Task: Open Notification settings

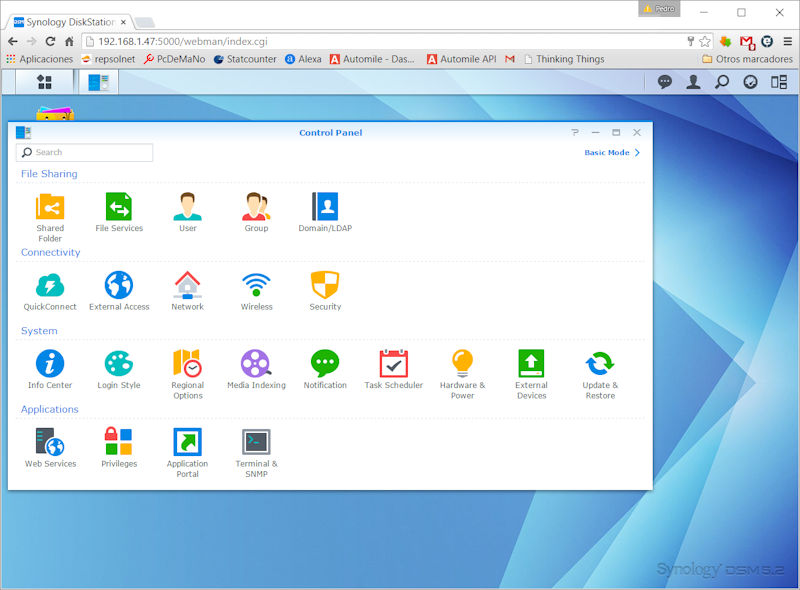Action: click(325, 370)
